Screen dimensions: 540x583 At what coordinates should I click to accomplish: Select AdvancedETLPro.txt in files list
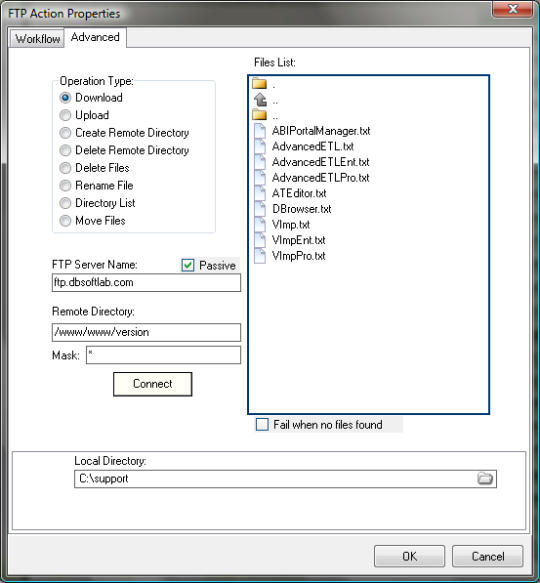coord(321,178)
